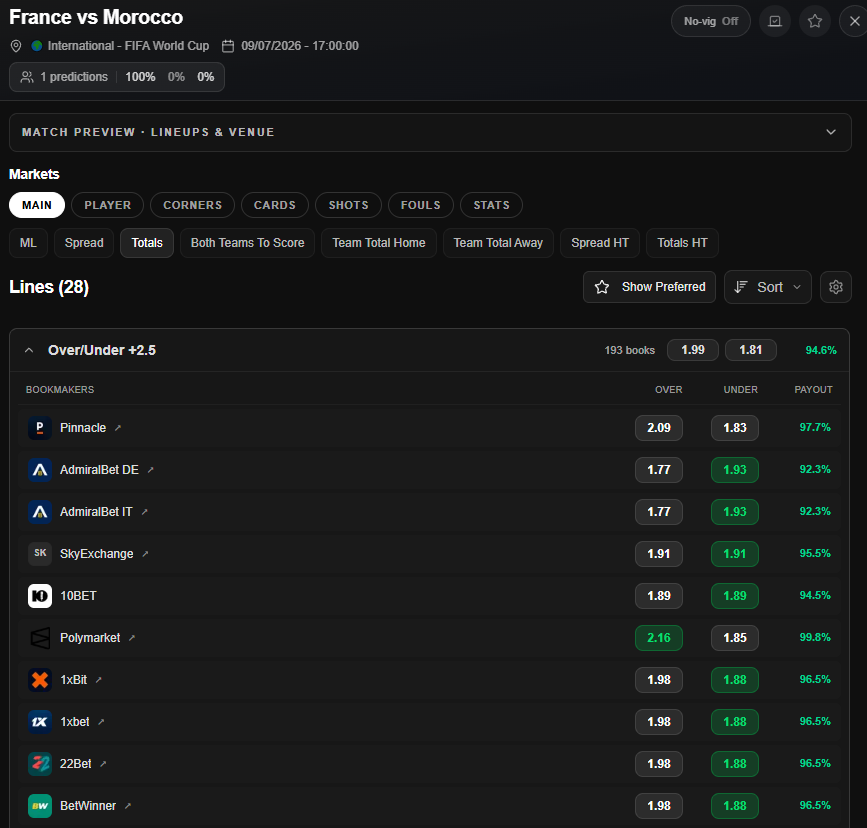Open the Sort dropdown
The width and height of the screenshot is (867, 828).
(x=768, y=287)
